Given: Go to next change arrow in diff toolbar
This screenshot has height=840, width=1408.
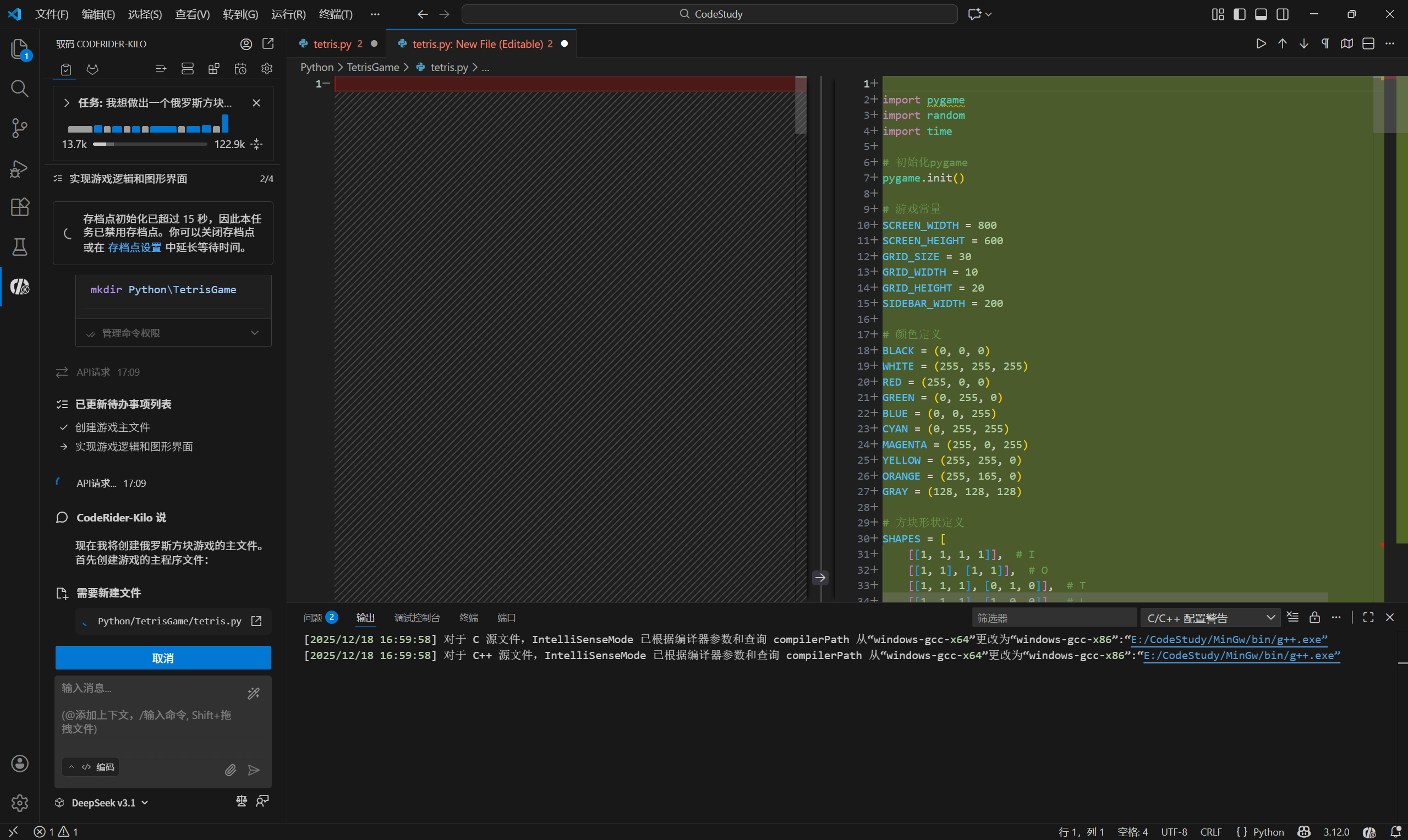Looking at the screenshot, I should pos(1304,43).
